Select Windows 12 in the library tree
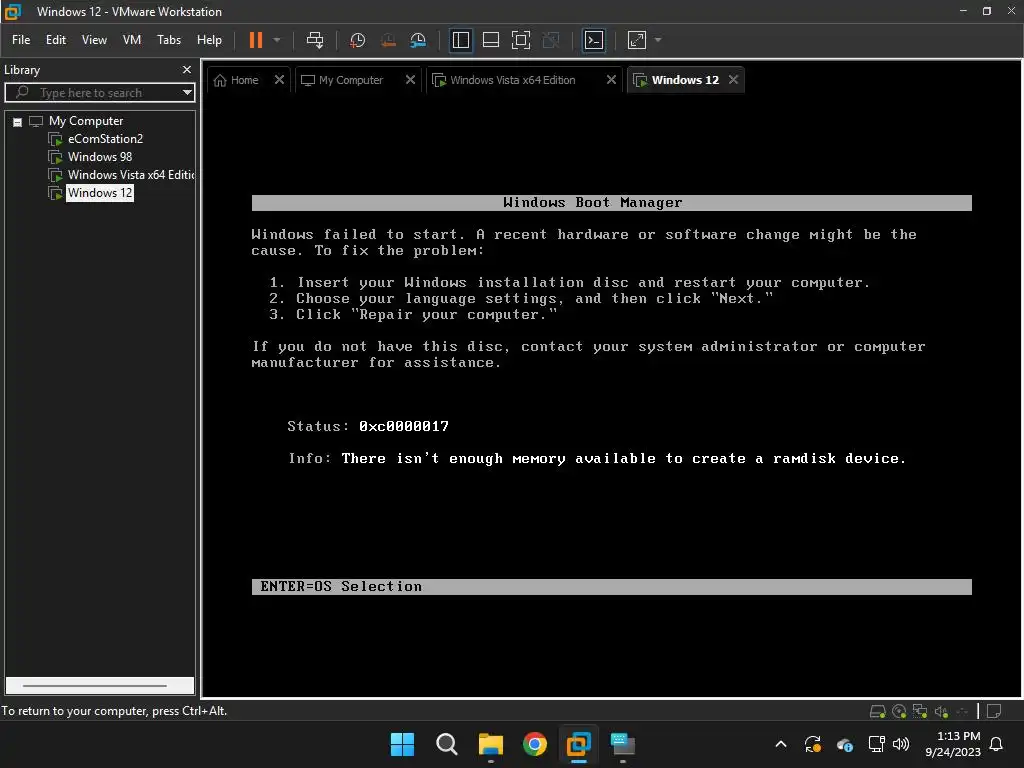This screenshot has height=768, width=1024. tap(100, 193)
